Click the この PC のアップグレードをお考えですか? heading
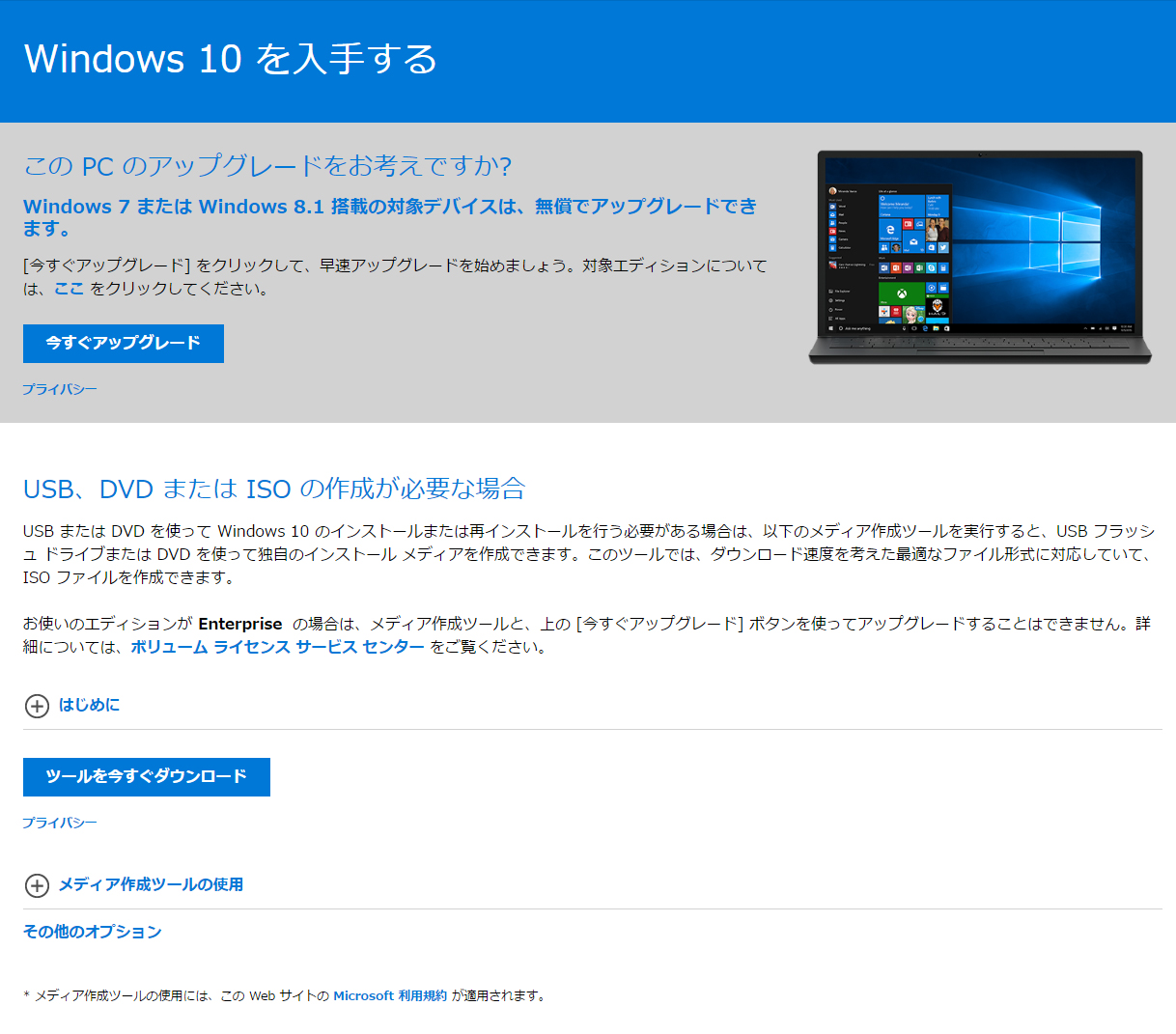This screenshot has width=1176, height=1034. tap(267, 166)
